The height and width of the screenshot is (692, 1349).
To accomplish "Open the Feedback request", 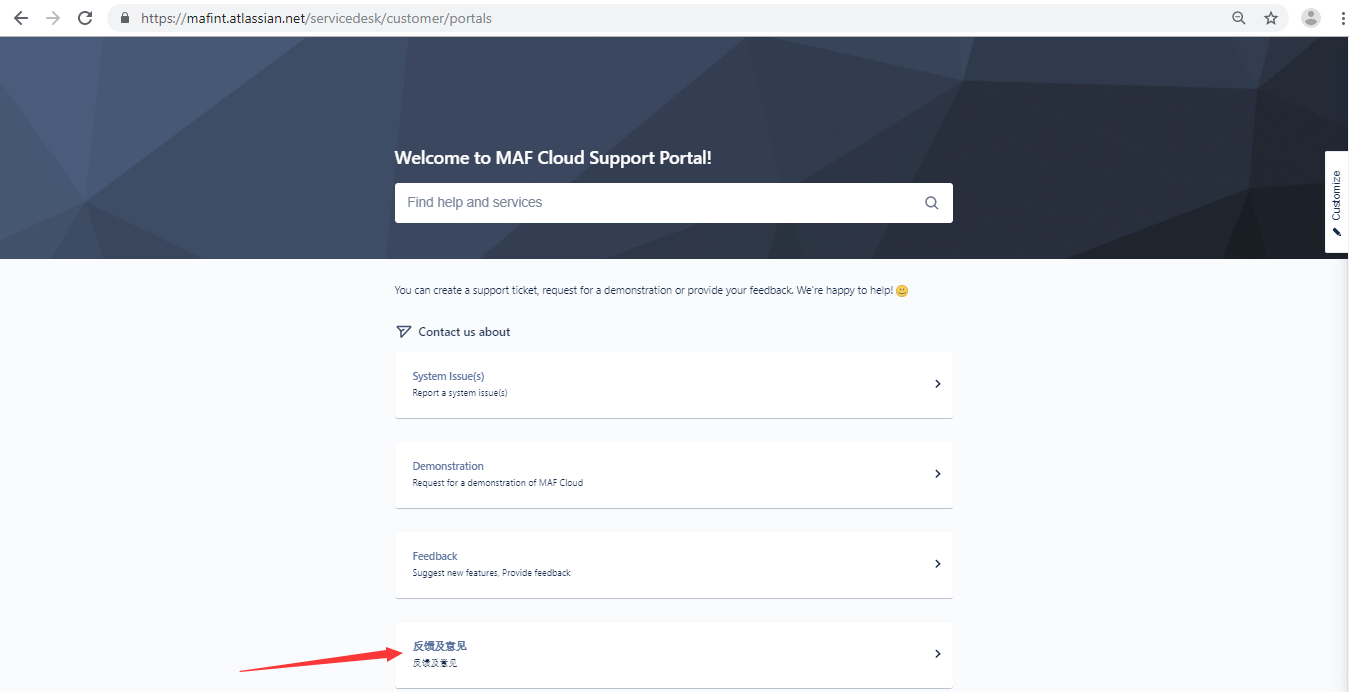I will pos(674,565).
